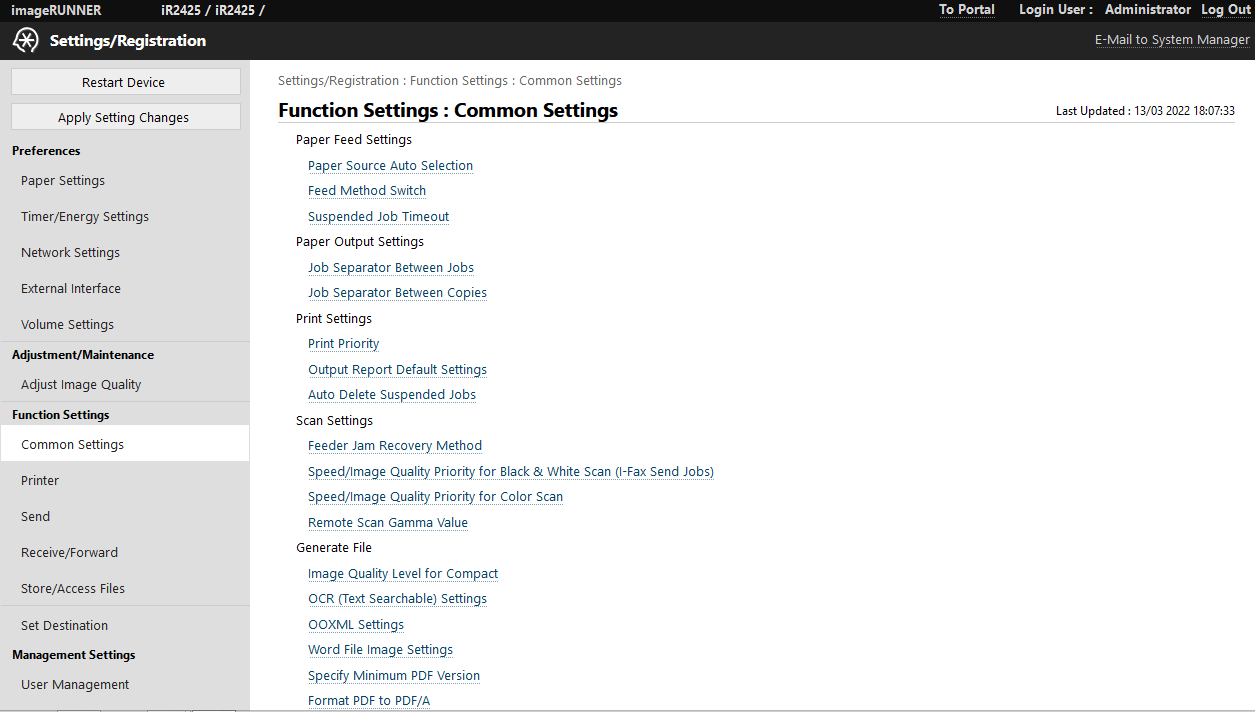Select Timer/Energy Settings from the sidebar
This screenshot has width=1255, height=712.
(85, 217)
